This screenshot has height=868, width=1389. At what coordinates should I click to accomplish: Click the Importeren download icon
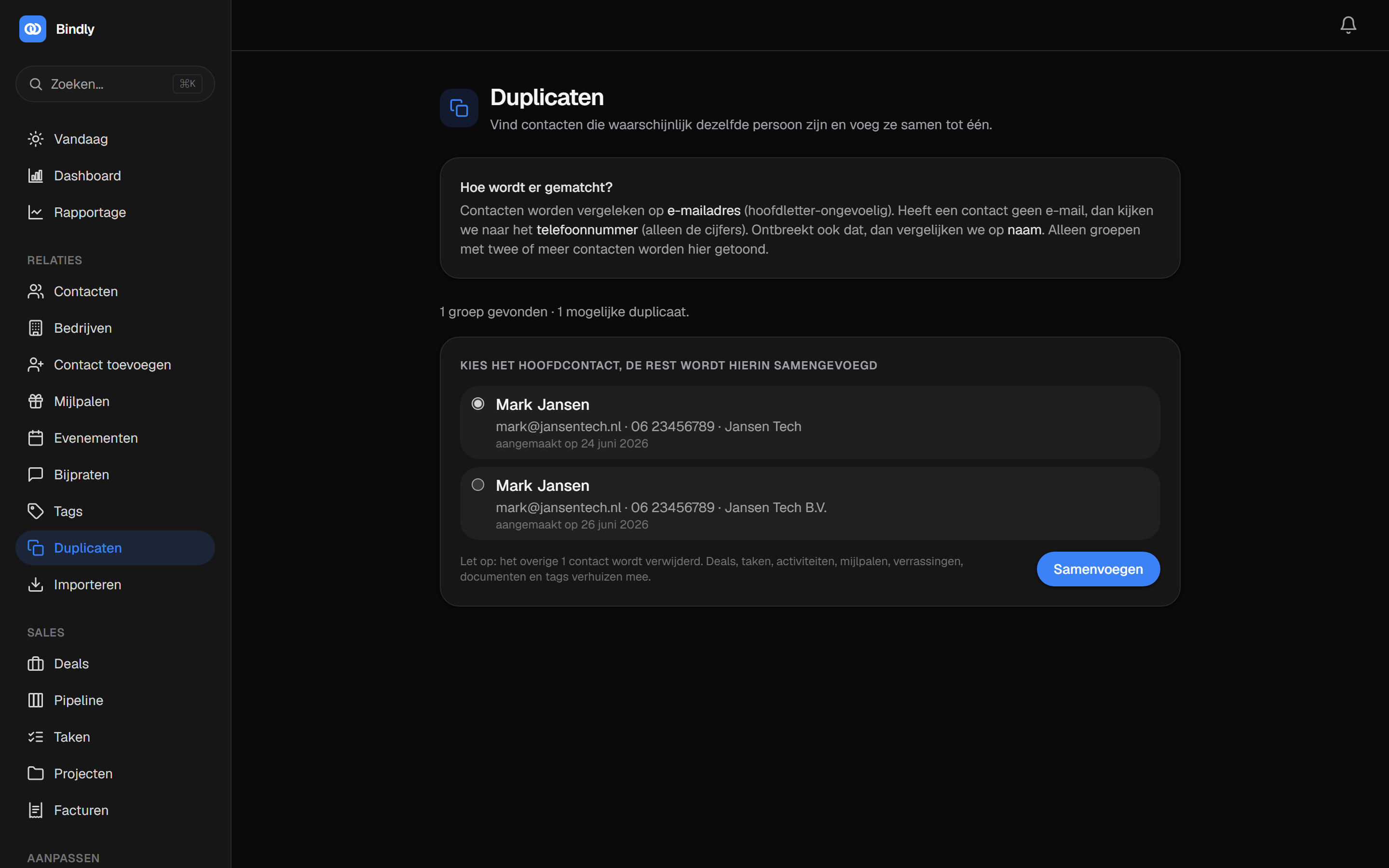36,584
